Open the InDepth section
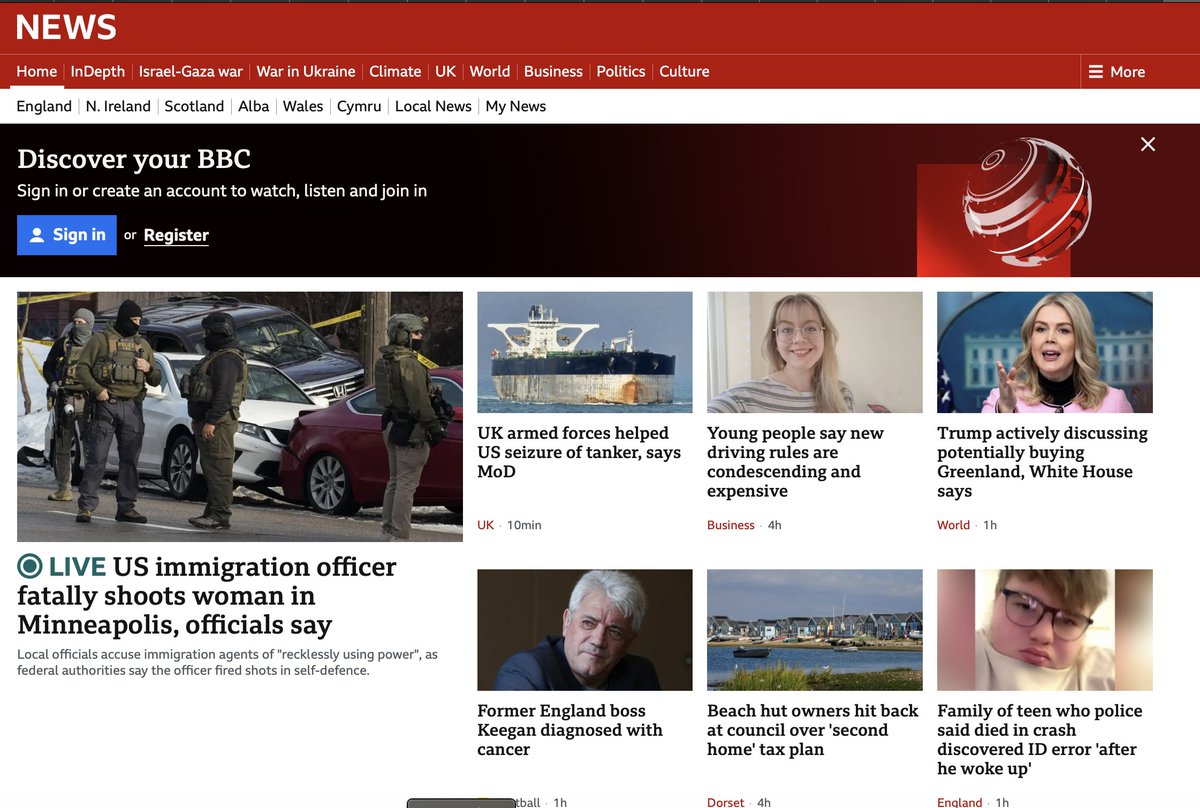 tap(98, 72)
